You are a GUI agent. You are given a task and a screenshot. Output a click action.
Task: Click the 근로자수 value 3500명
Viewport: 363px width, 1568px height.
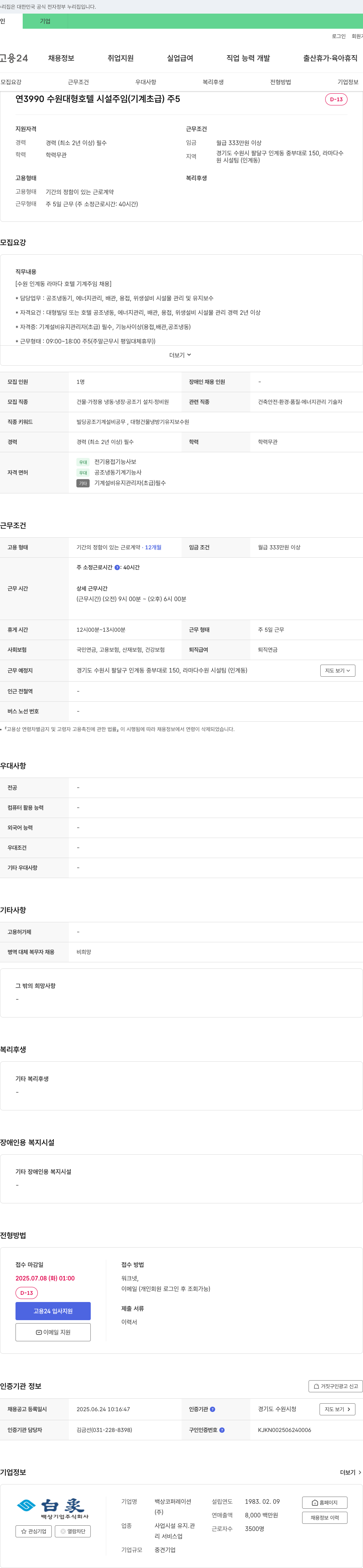click(254, 1528)
